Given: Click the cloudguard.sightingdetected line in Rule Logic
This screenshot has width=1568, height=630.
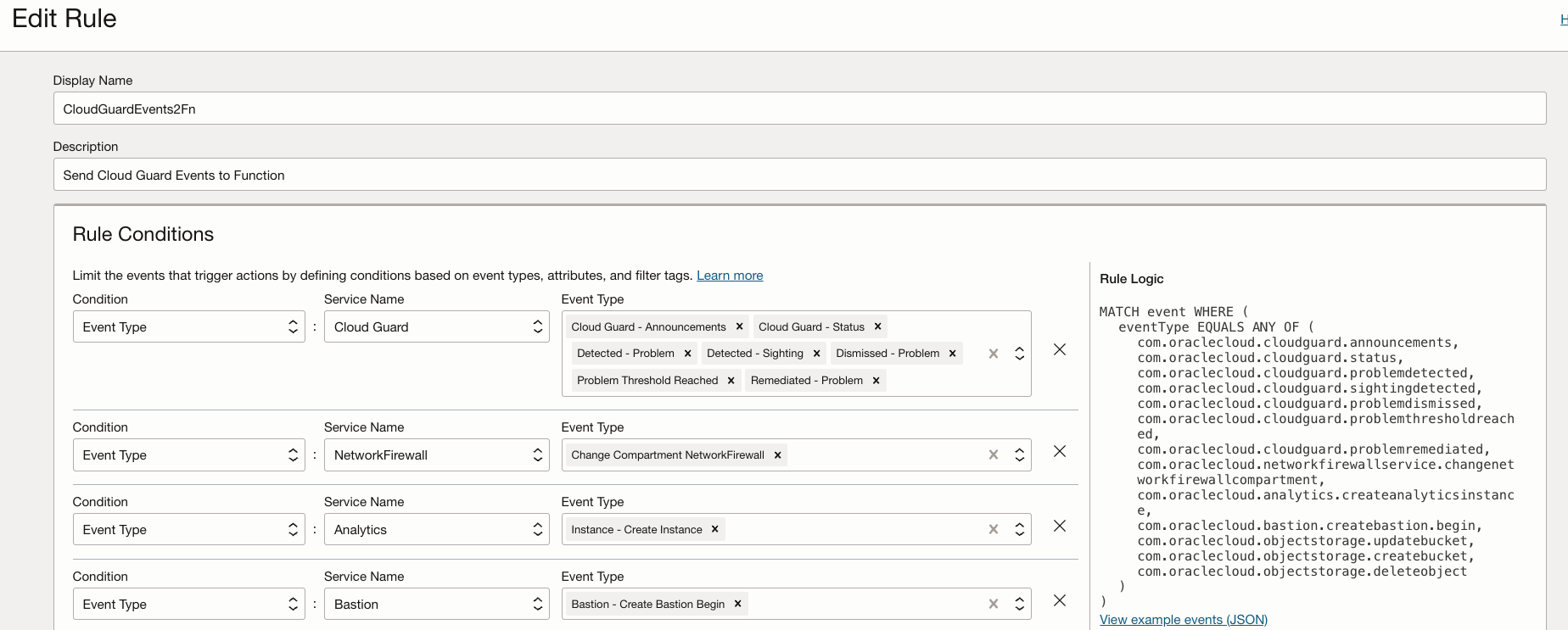Looking at the screenshot, I should pyautogui.click(x=1310, y=388).
